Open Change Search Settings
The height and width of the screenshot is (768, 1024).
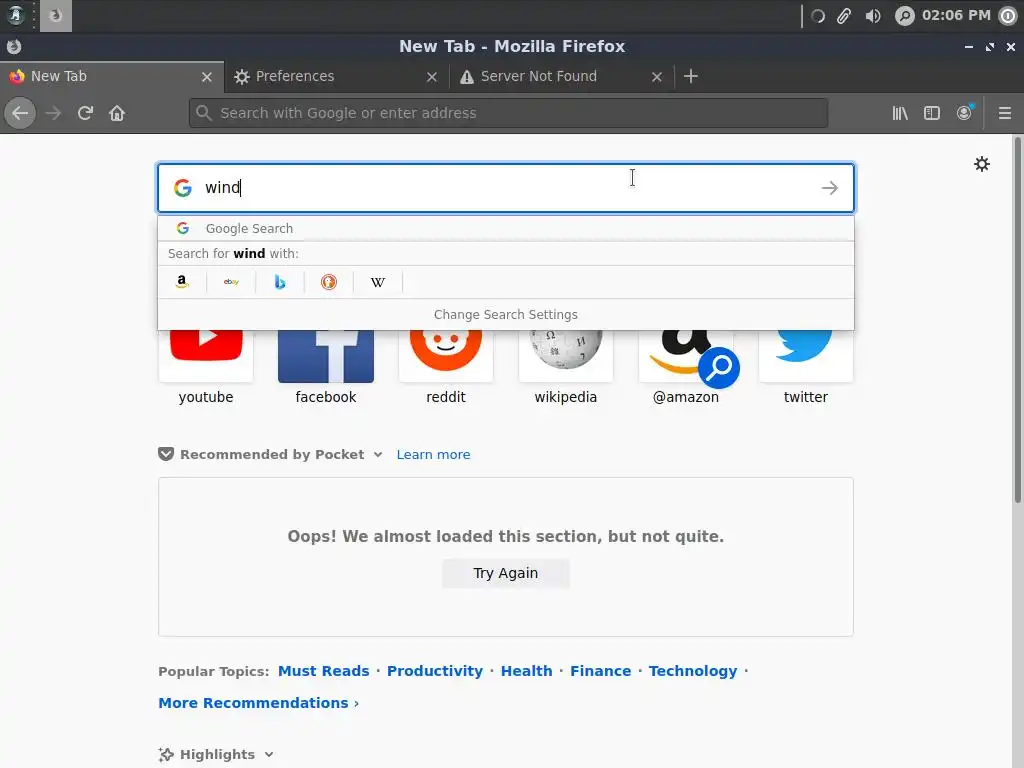505,315
